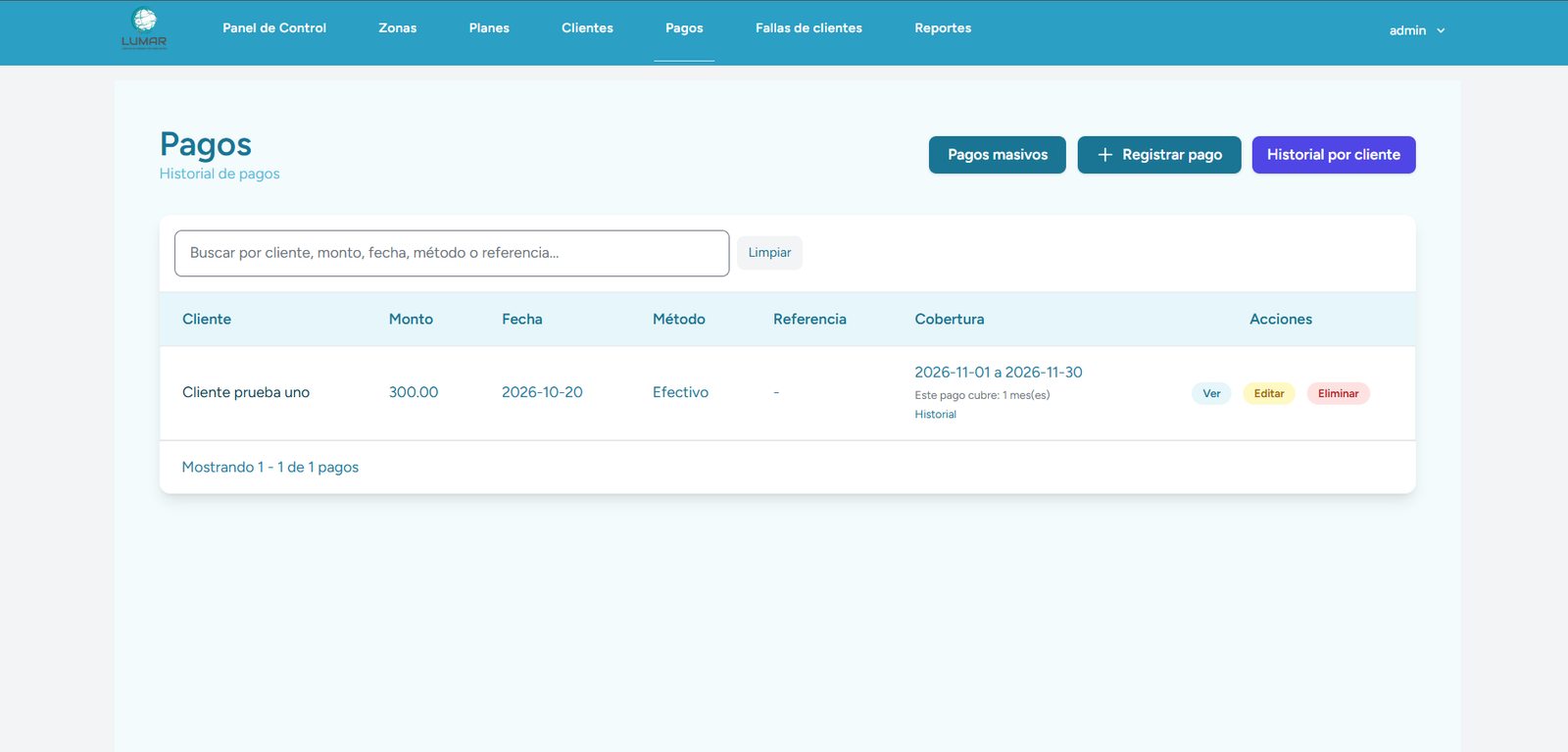Click the Cobertura column header
The width and height of the screenshot is (1568, 752).
pyautogui.click(x=950, y=320)
